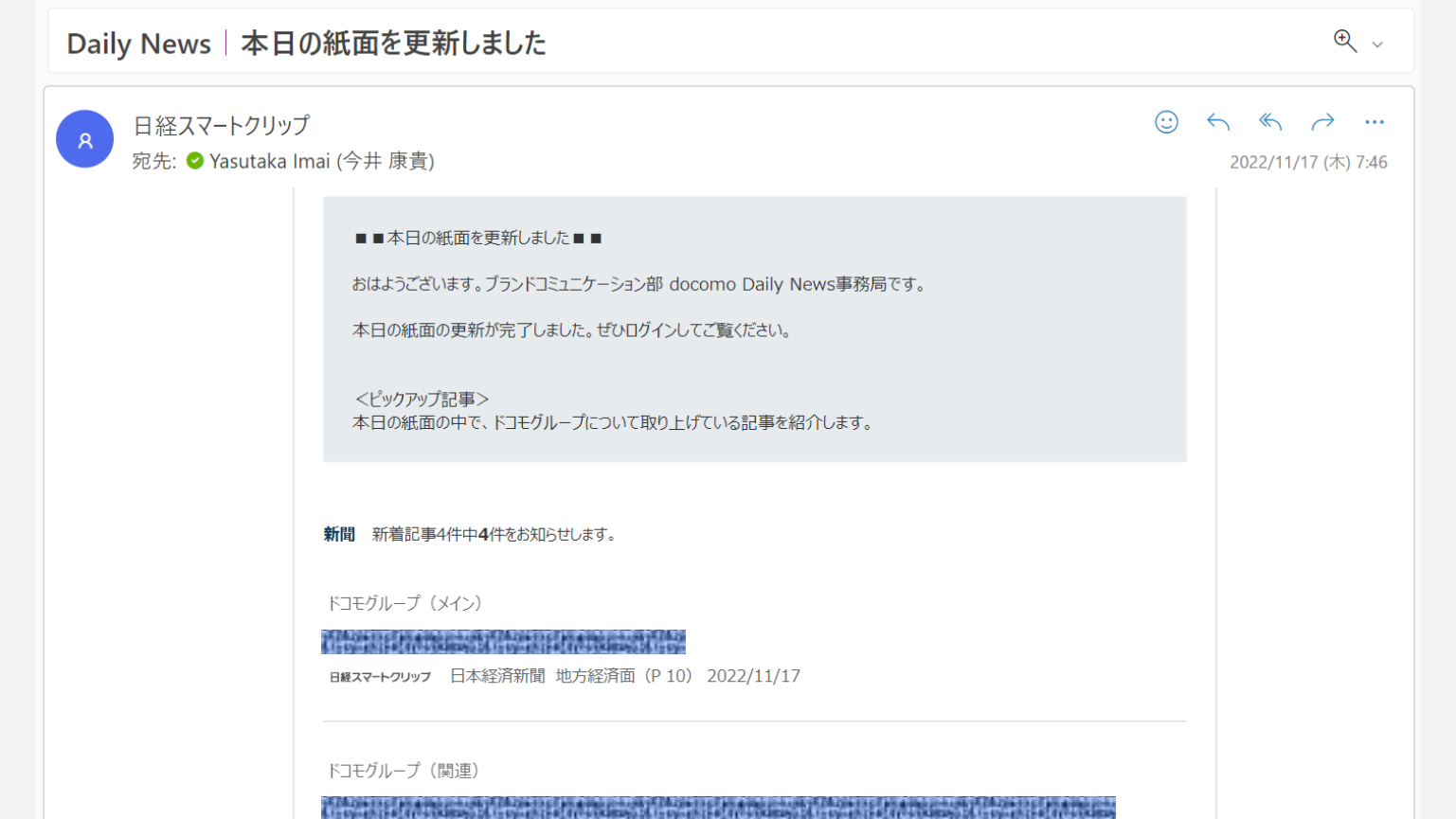Open the blurred article link under ドコモグループ（関連）
The width and height of the screenshot is (1456, 819).
click(718, 808)
